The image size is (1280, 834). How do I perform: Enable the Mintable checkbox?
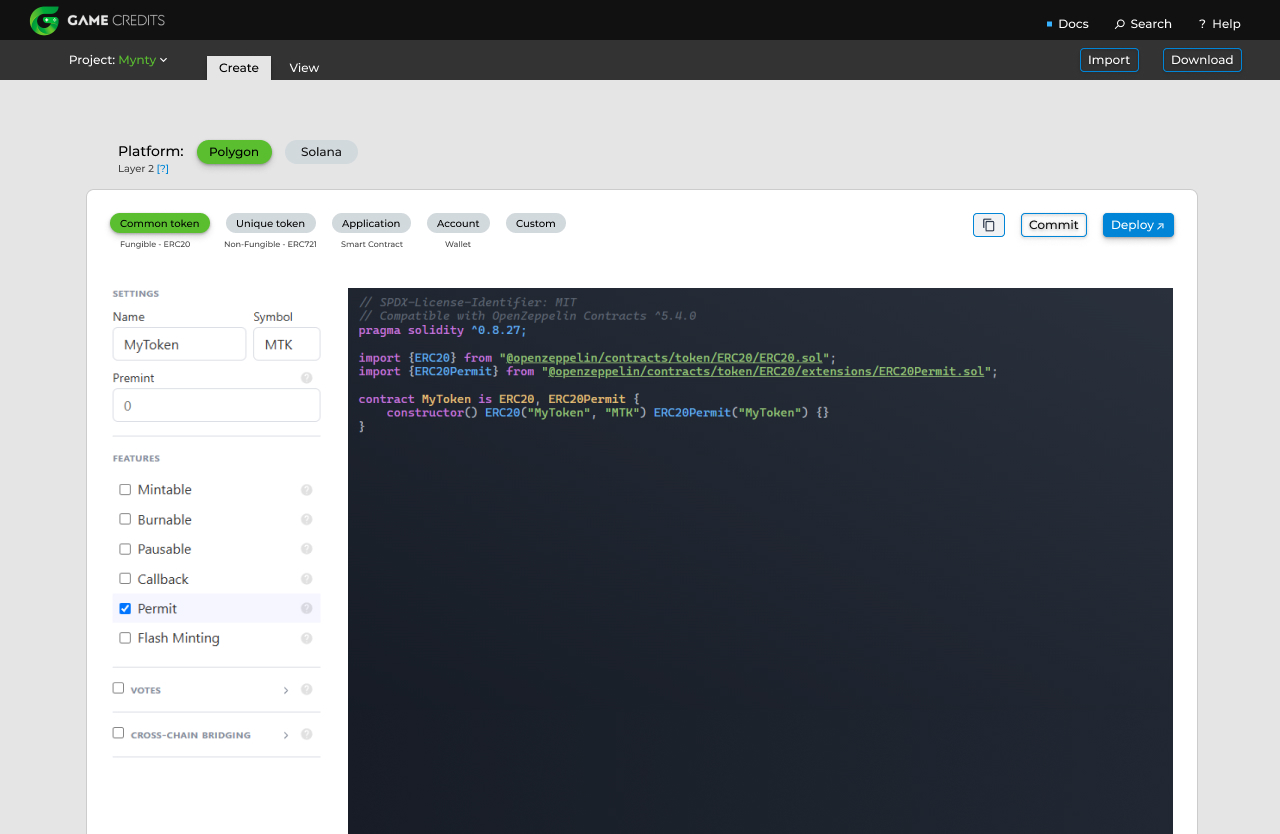[x=125, y=490]
